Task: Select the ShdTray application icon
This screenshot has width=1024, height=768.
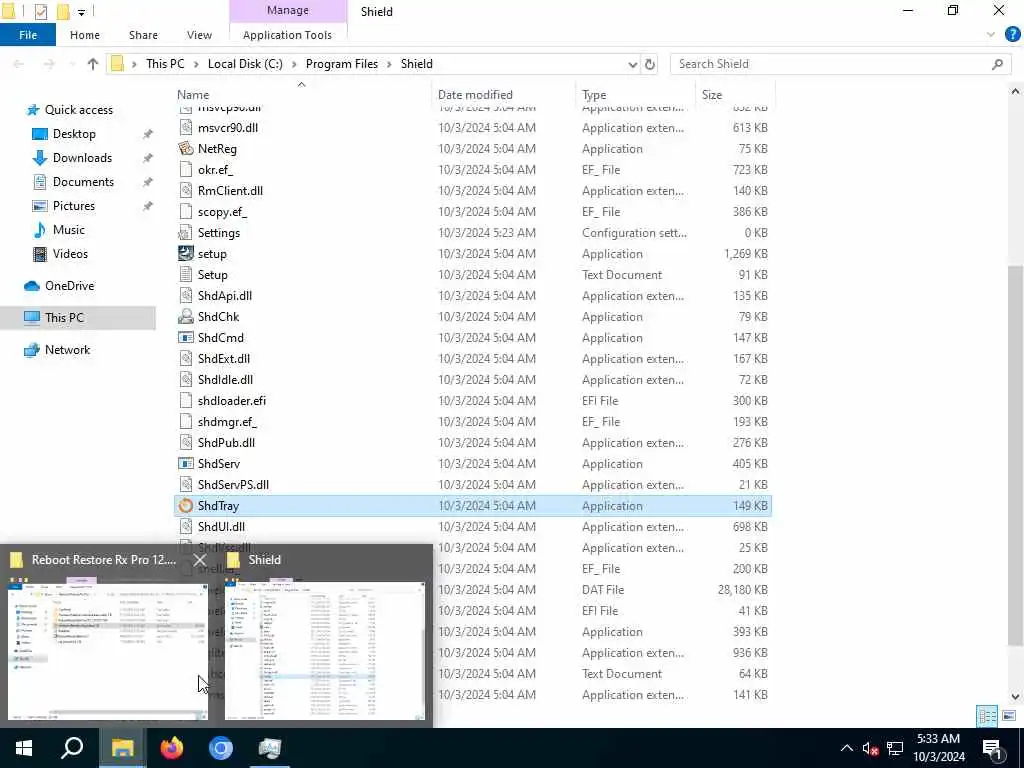Action: click(186, 505)
